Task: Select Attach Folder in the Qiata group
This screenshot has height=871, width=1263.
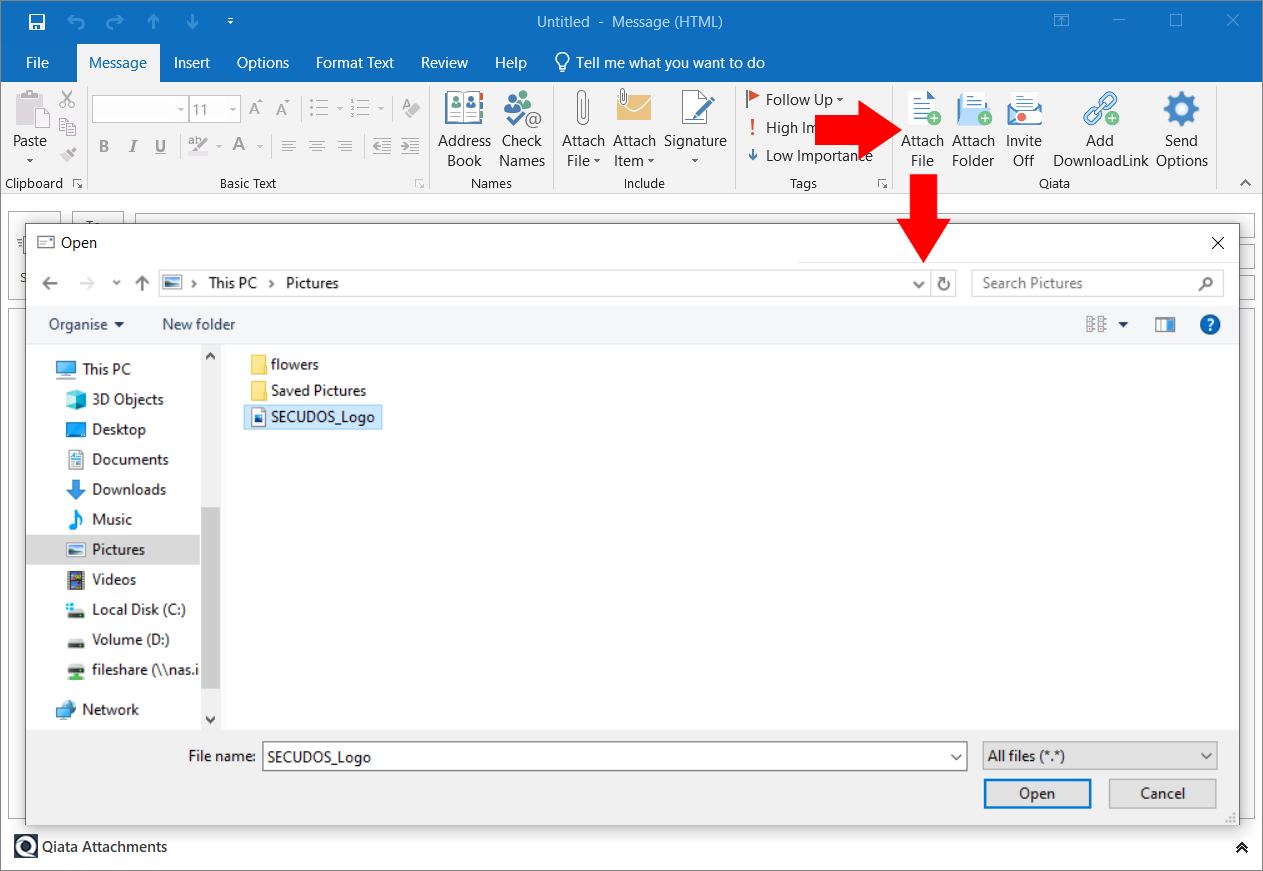Action: [972, 128]
